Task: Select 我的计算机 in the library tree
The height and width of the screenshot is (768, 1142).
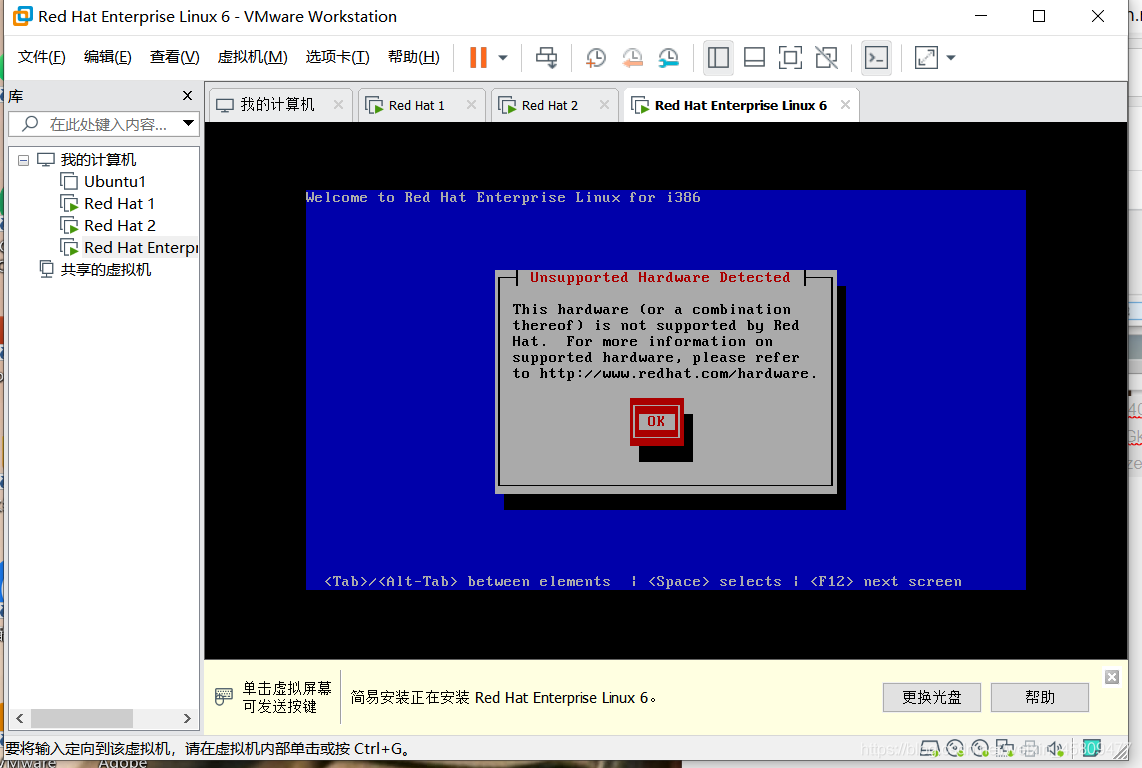Action: [x=98, y=160]
